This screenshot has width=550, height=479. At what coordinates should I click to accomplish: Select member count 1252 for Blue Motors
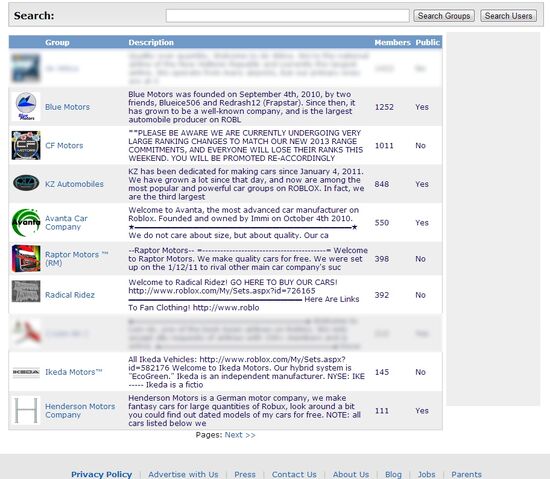[x=384, y=107]
